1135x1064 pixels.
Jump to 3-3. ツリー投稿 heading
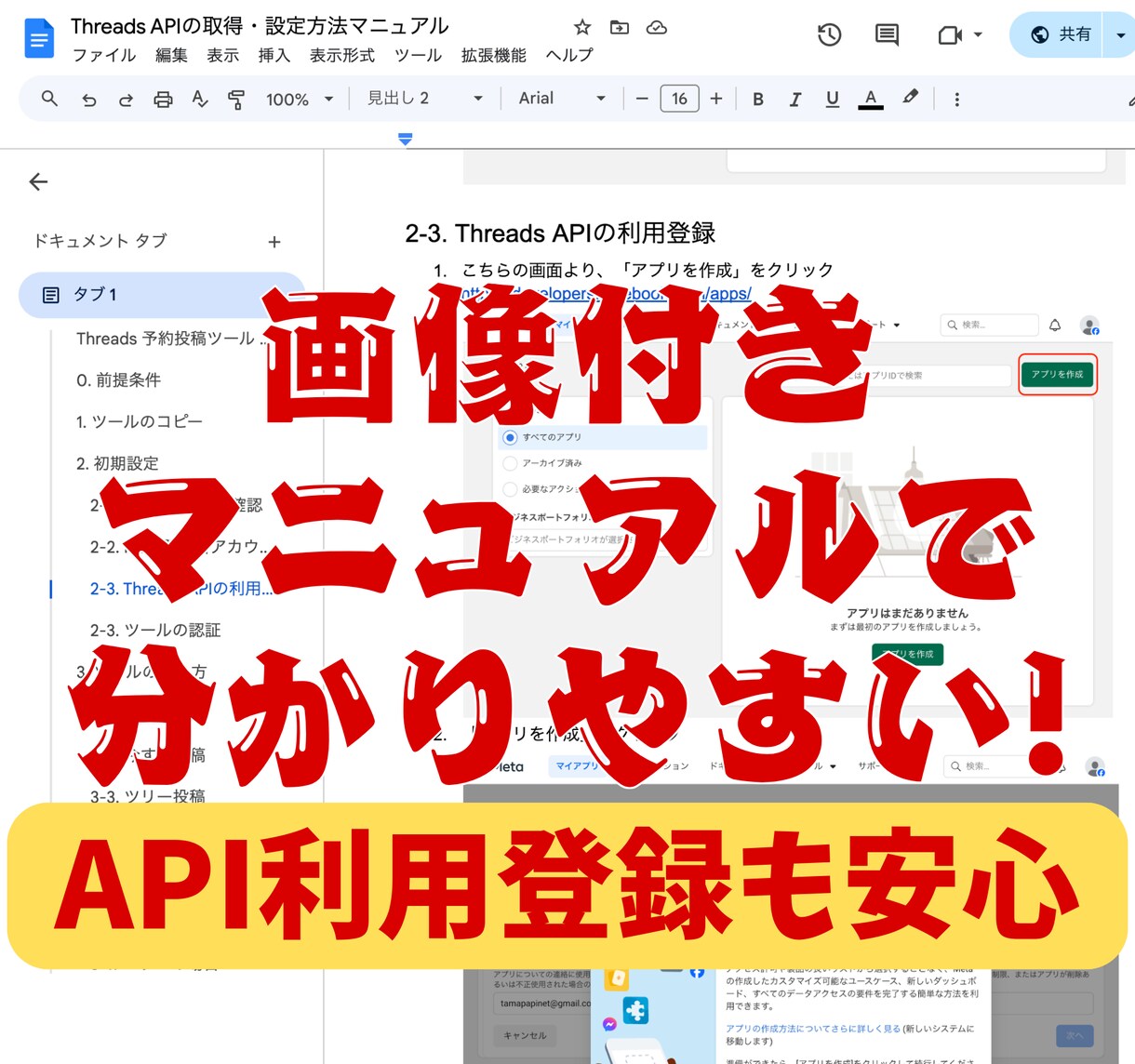click(147, 796)
